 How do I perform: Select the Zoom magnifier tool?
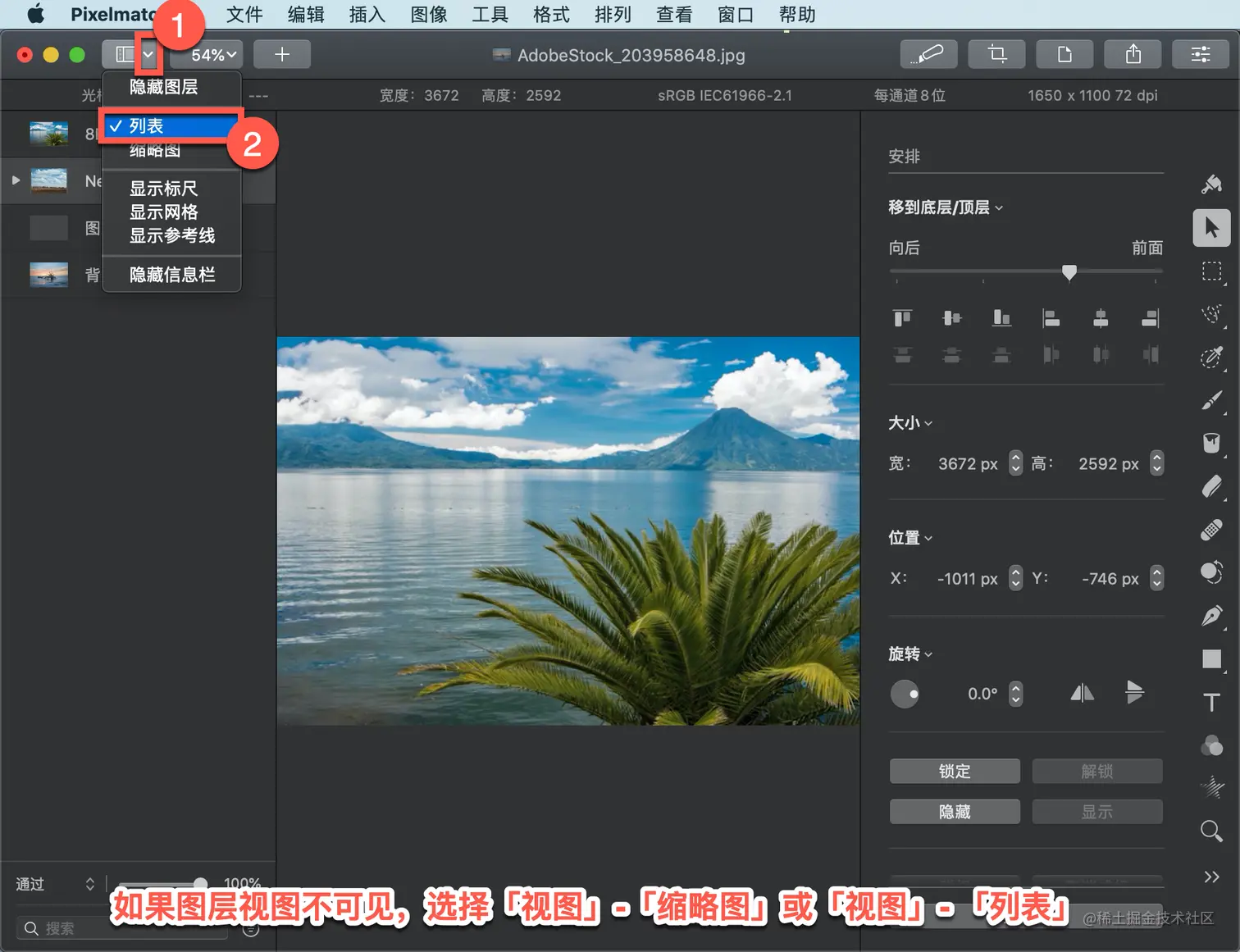click(1211, 831)
